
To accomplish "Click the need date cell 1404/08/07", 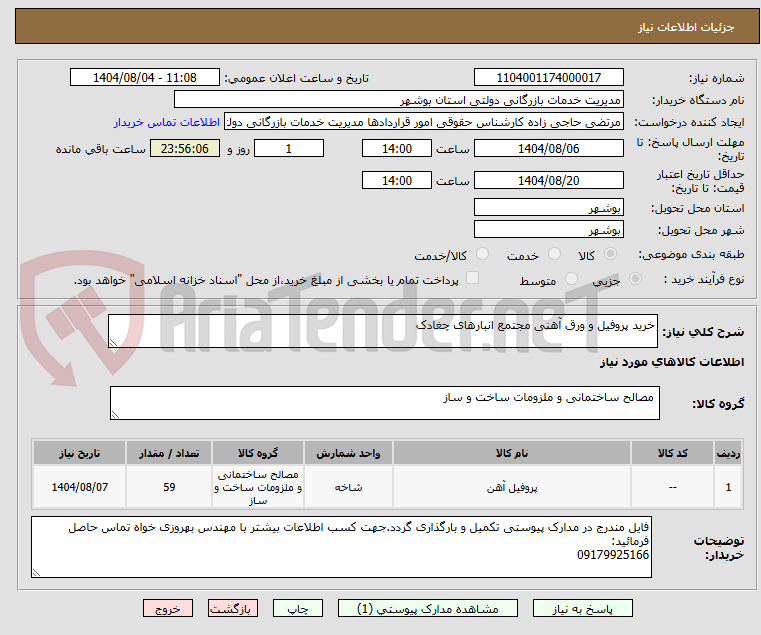I will (x=80, y=487).
